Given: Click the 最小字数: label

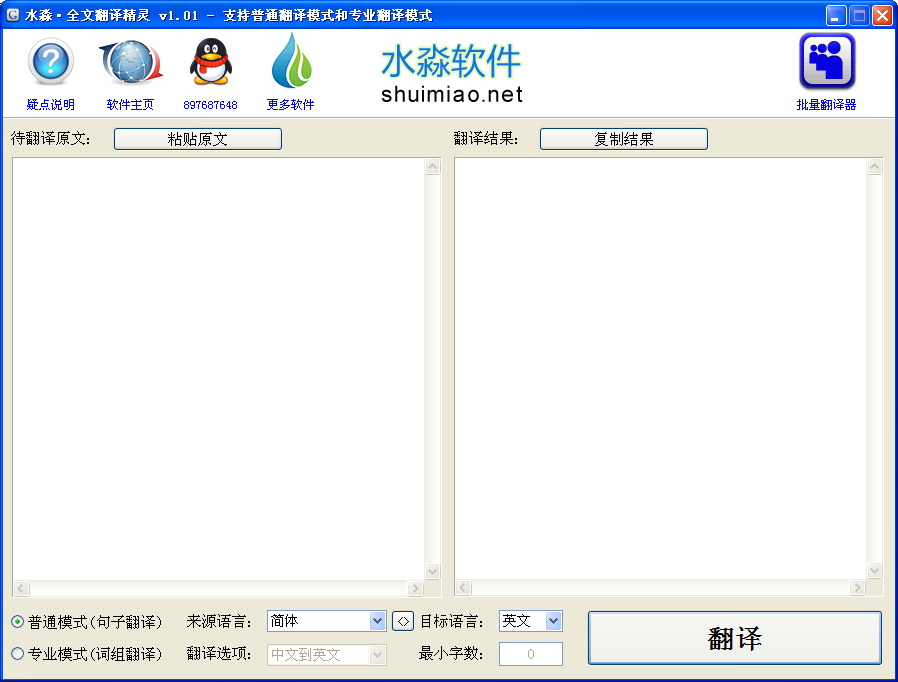Looking at the screenshot, I should click(x=451, y=653).
